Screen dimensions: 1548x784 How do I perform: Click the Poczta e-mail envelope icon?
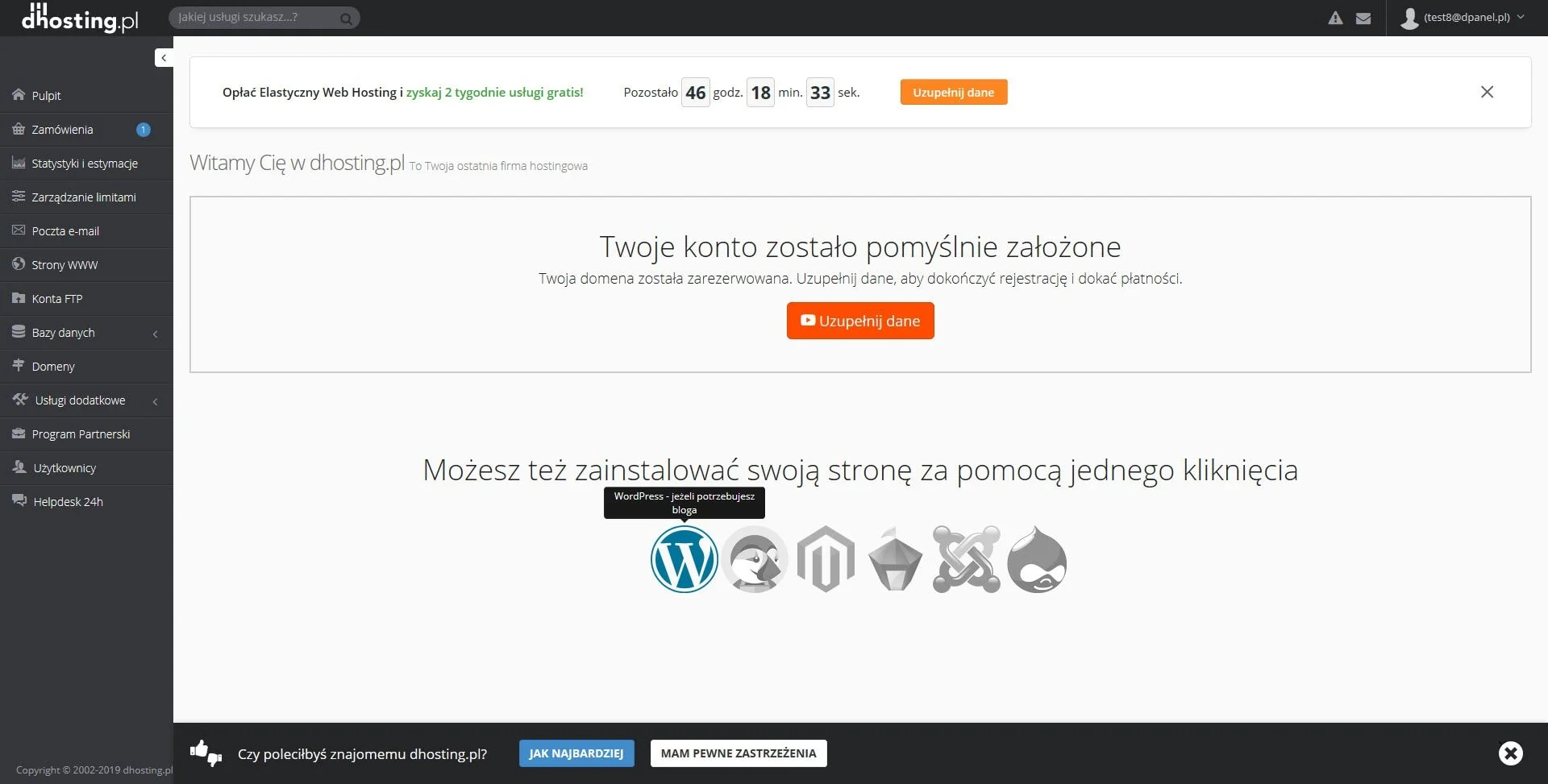19,230
